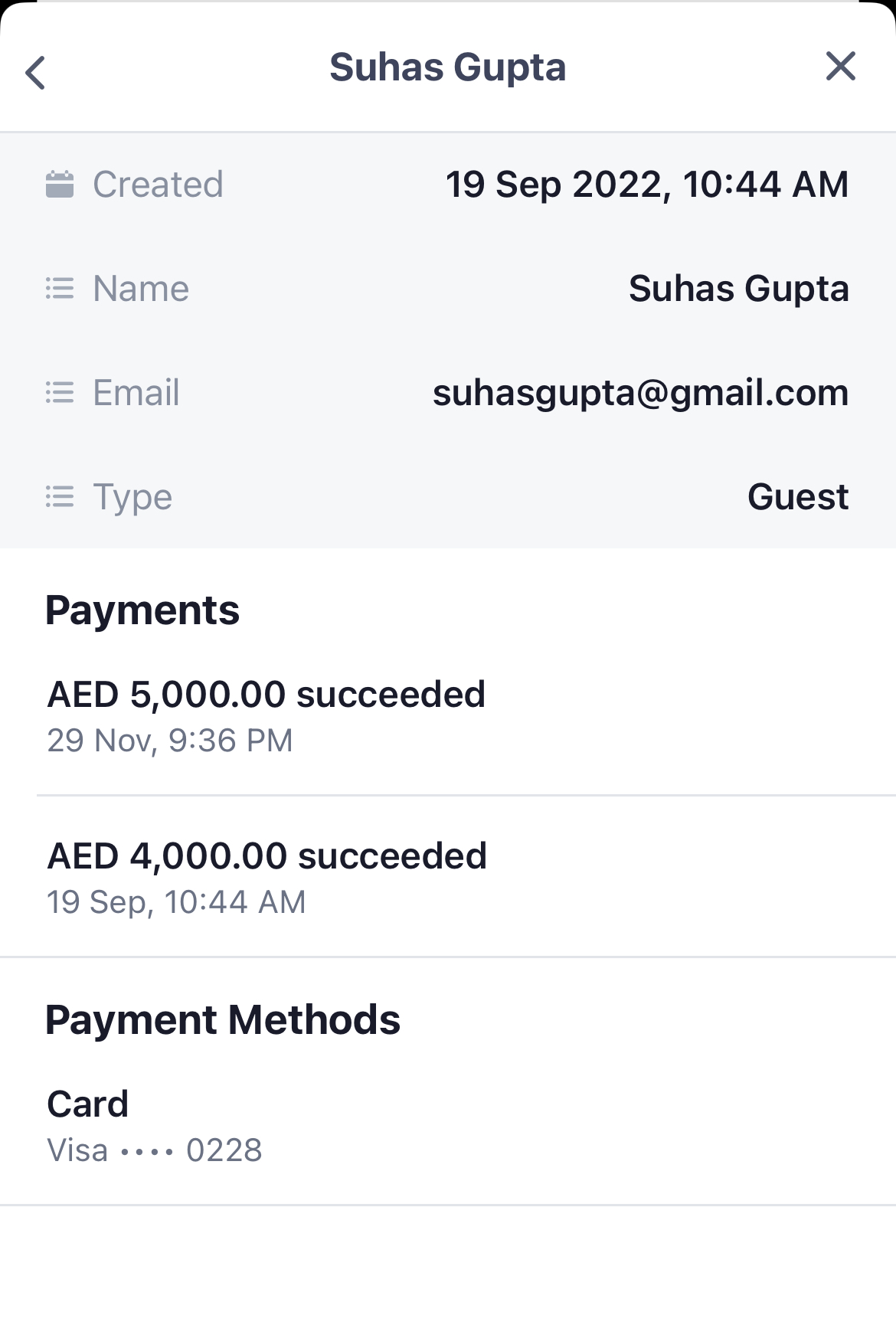Click the list icon beside Name
This screenshot has height=1338, width=896.
tap(60, 289)
